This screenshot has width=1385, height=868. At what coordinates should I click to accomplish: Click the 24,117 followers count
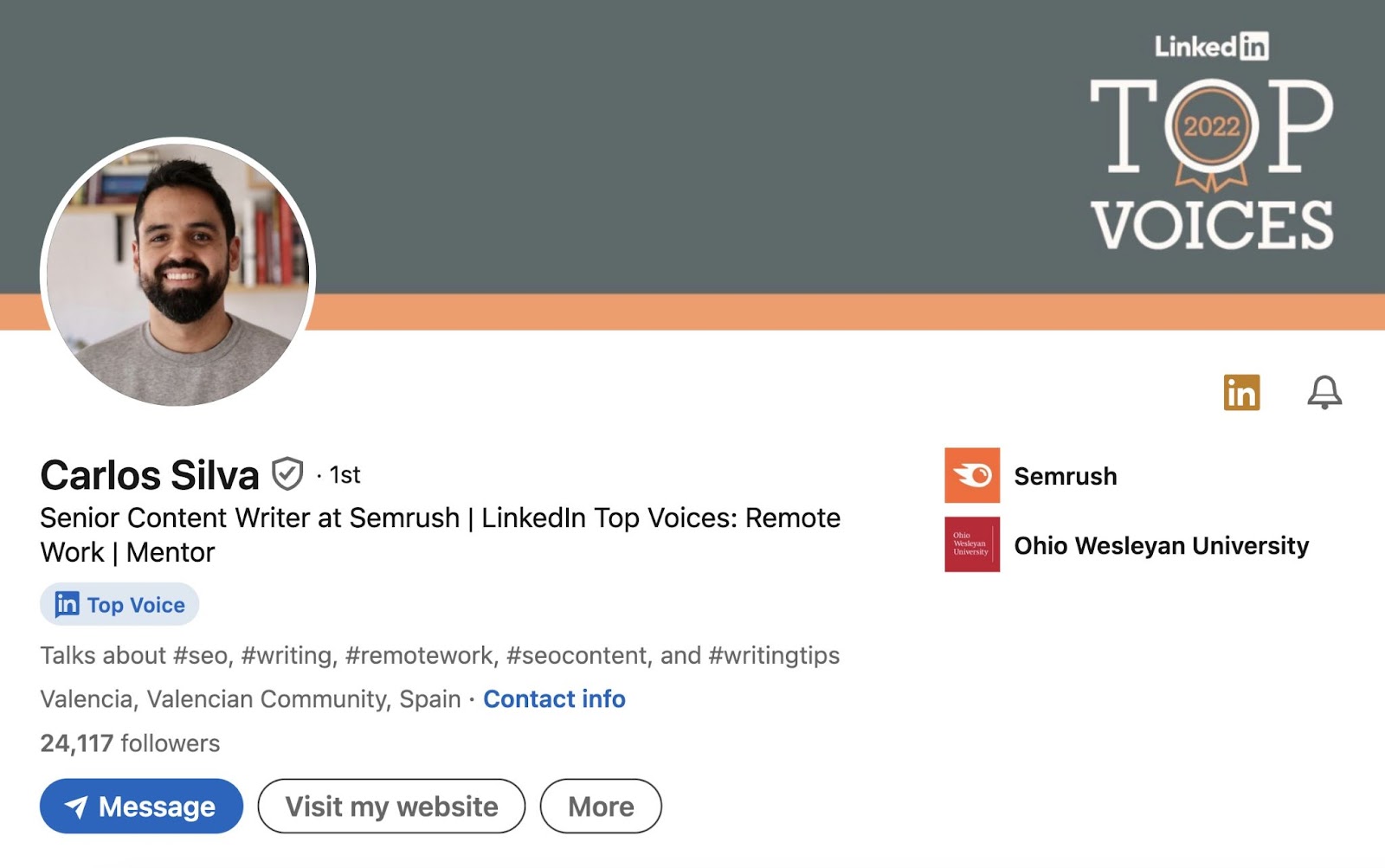coord(130,743)
